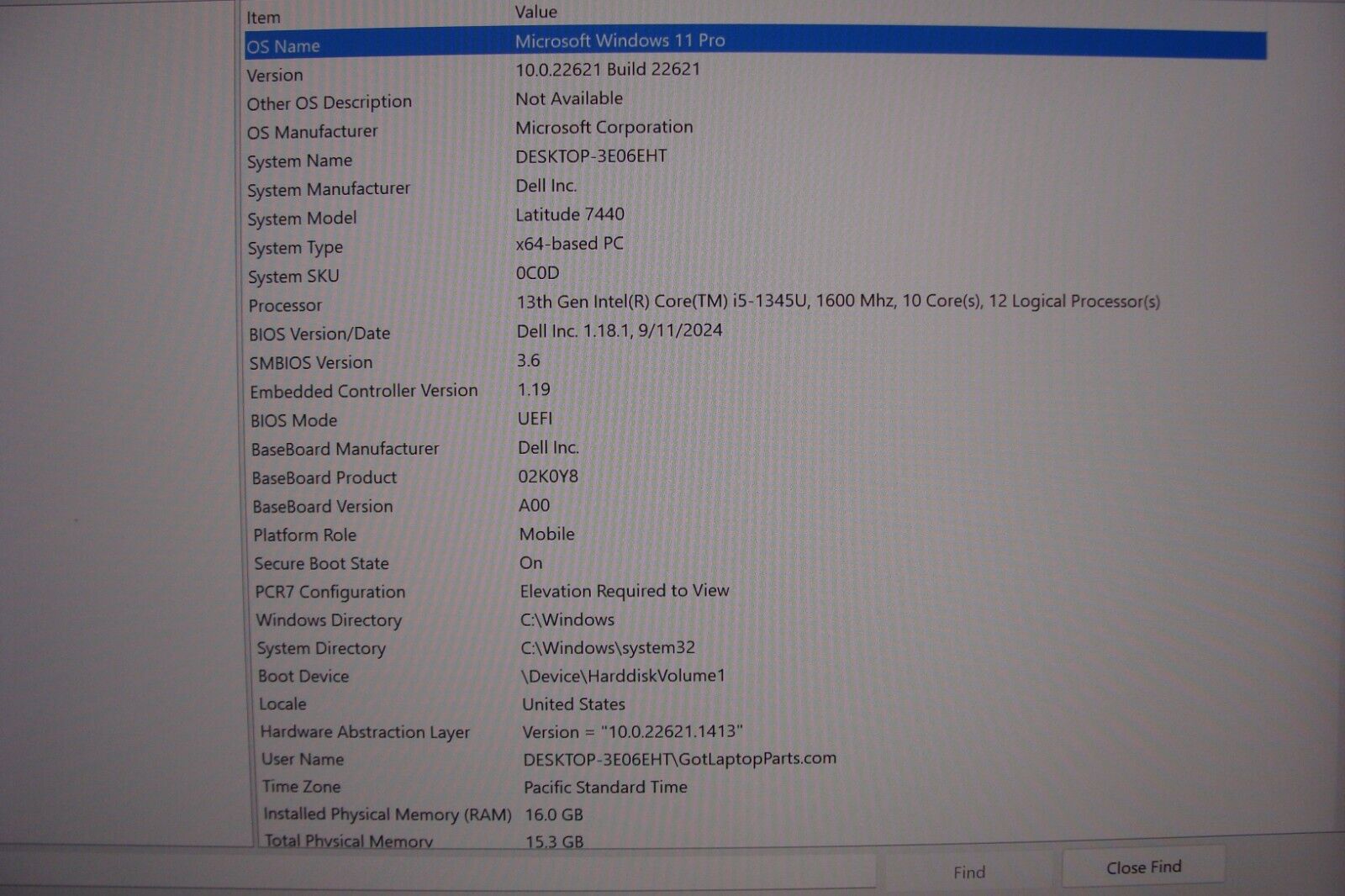Click the \Device\HarddiskVolume1 value
Viewport: 1345px width, 896px height.
[x=623, y=676]
